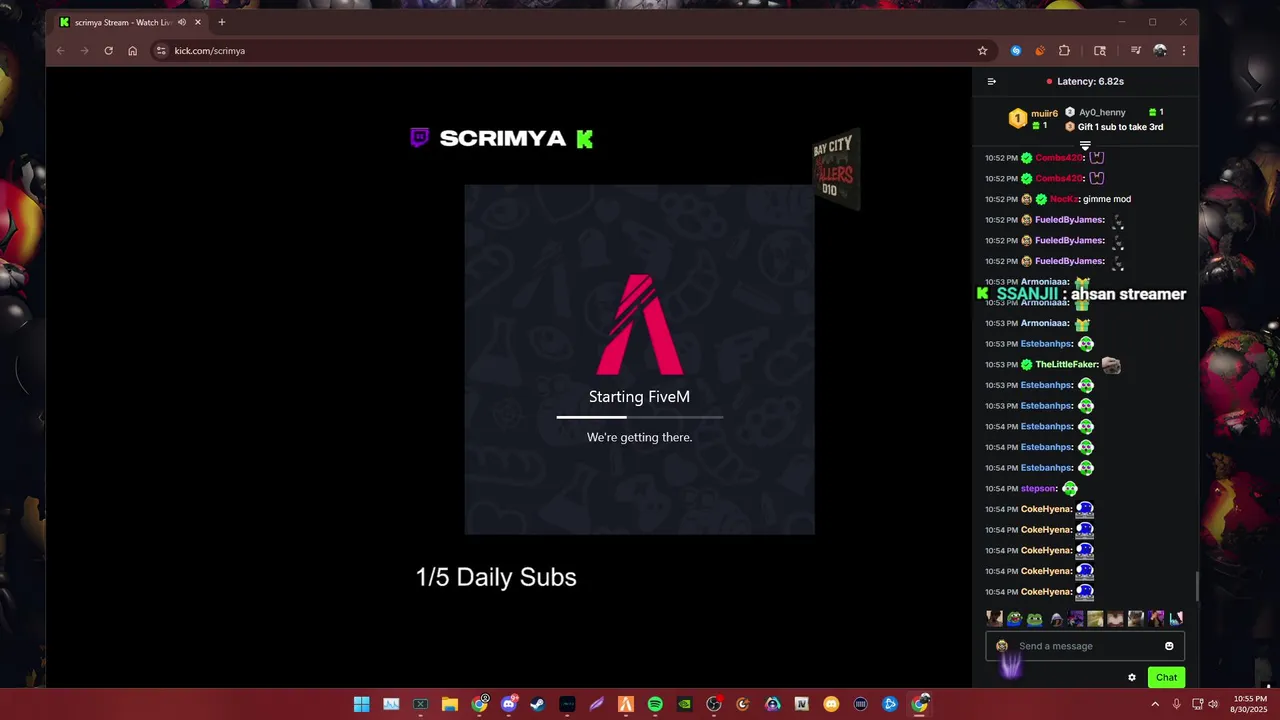1280x720 pixels.
Task: Collapse the chat panel using the arrow icon
Action: pos(991,82)
